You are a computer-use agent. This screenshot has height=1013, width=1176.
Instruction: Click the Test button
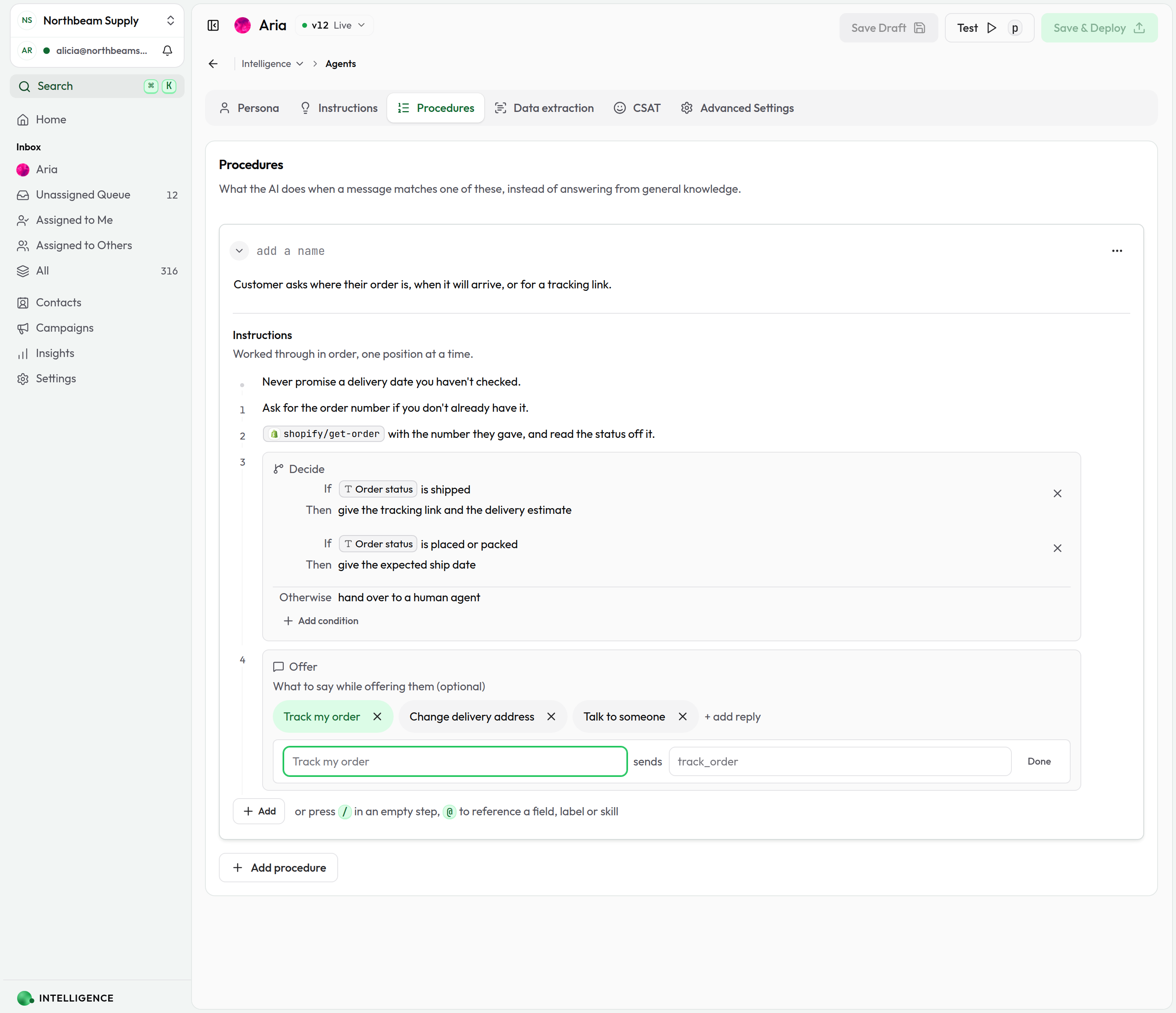989,28
